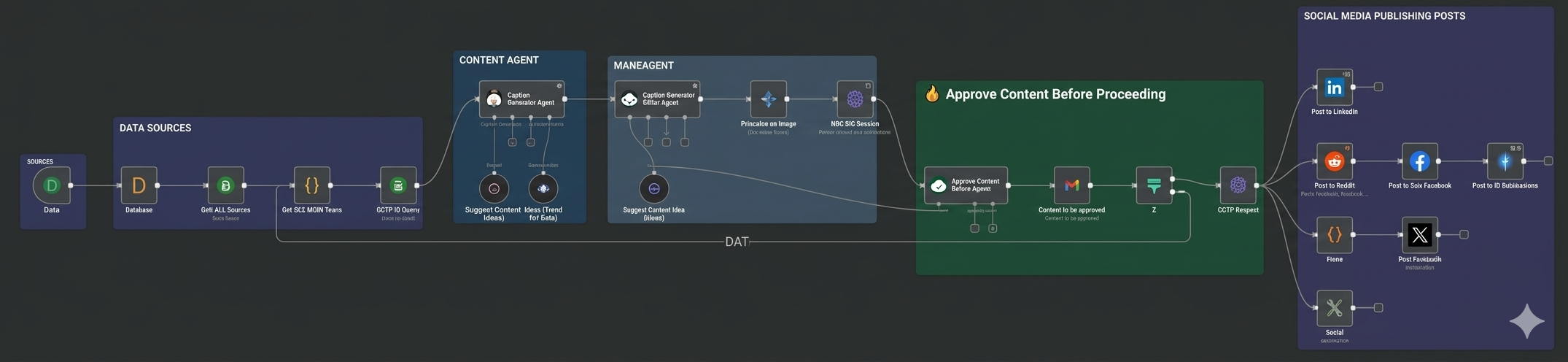Select the Ideas (Trend) sub-node circle
This screenshot has width=1568, height=362.
coord(543,189)
